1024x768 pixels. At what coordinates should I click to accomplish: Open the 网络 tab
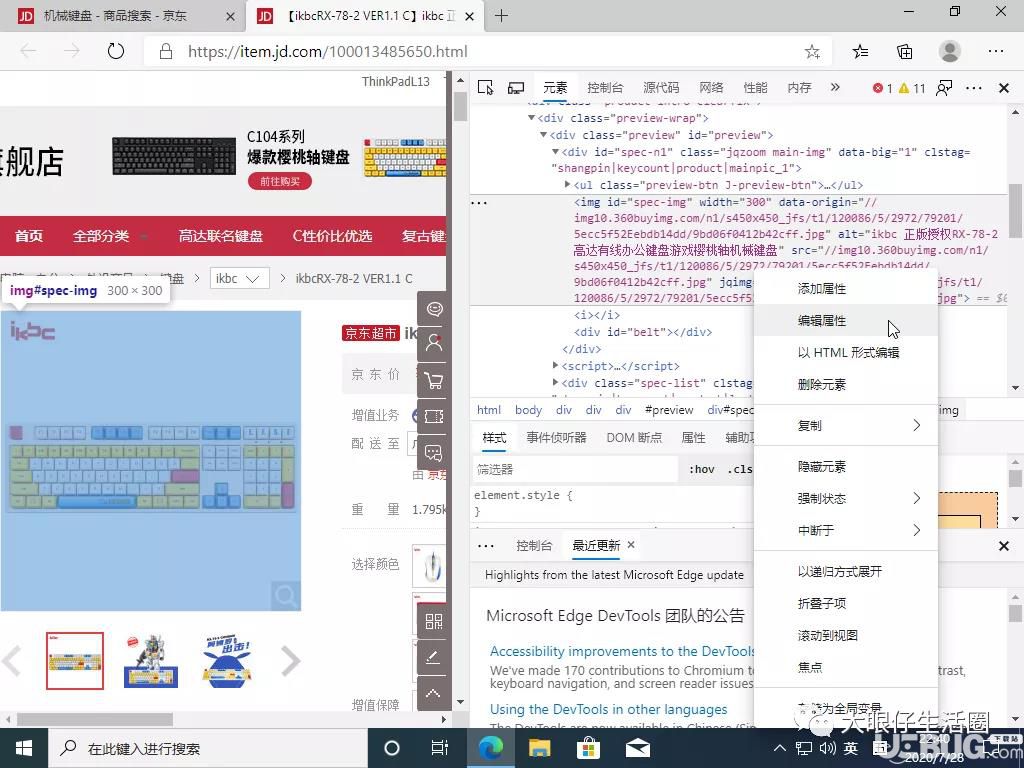coord(711,88)
